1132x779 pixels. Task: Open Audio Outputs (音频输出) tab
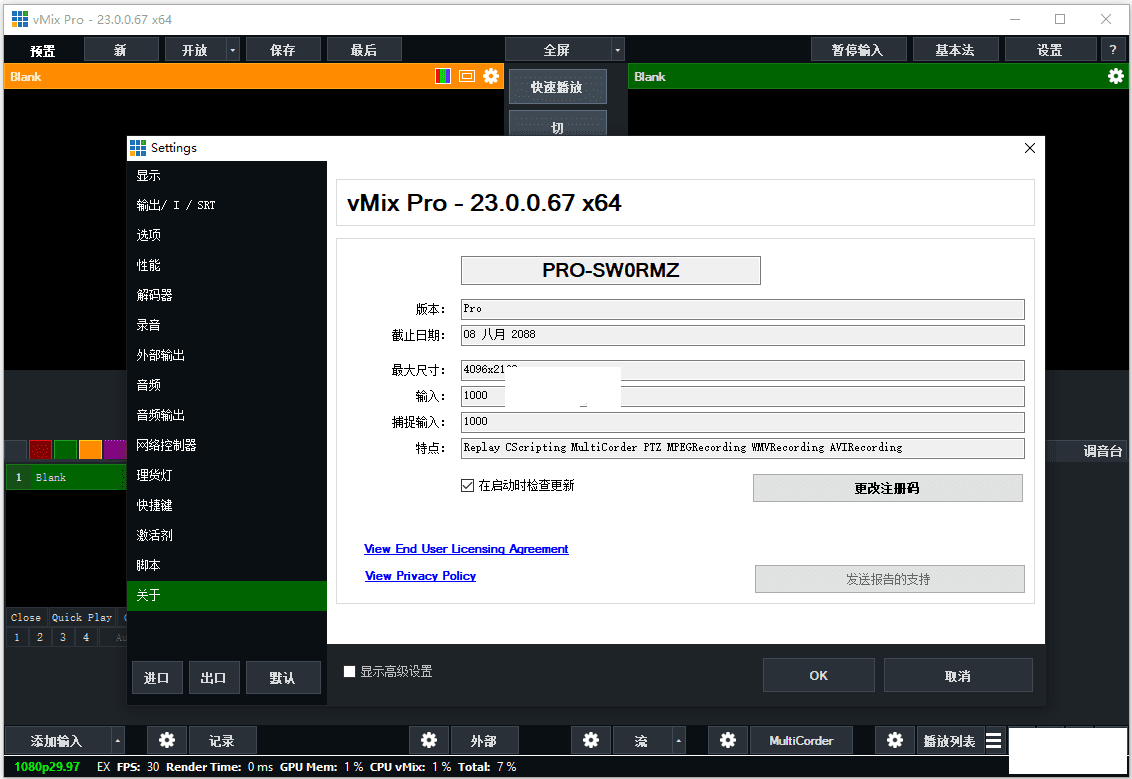click(x=227, y=415)
